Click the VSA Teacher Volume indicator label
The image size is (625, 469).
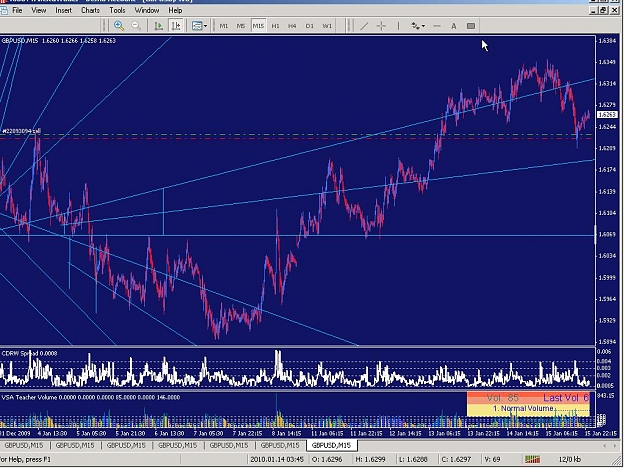point(90,397)
